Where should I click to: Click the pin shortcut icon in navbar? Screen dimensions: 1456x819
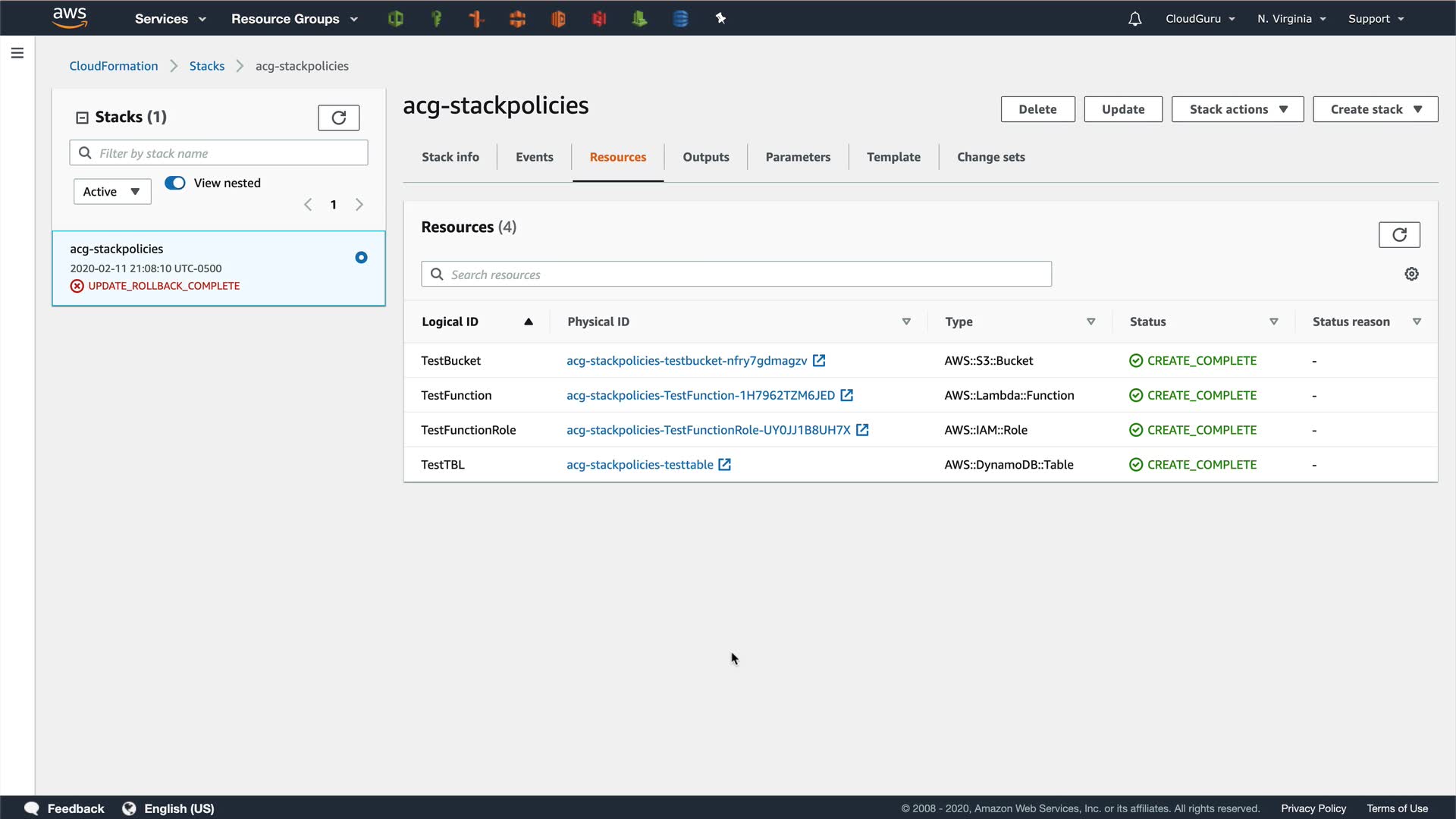[720, 18]
